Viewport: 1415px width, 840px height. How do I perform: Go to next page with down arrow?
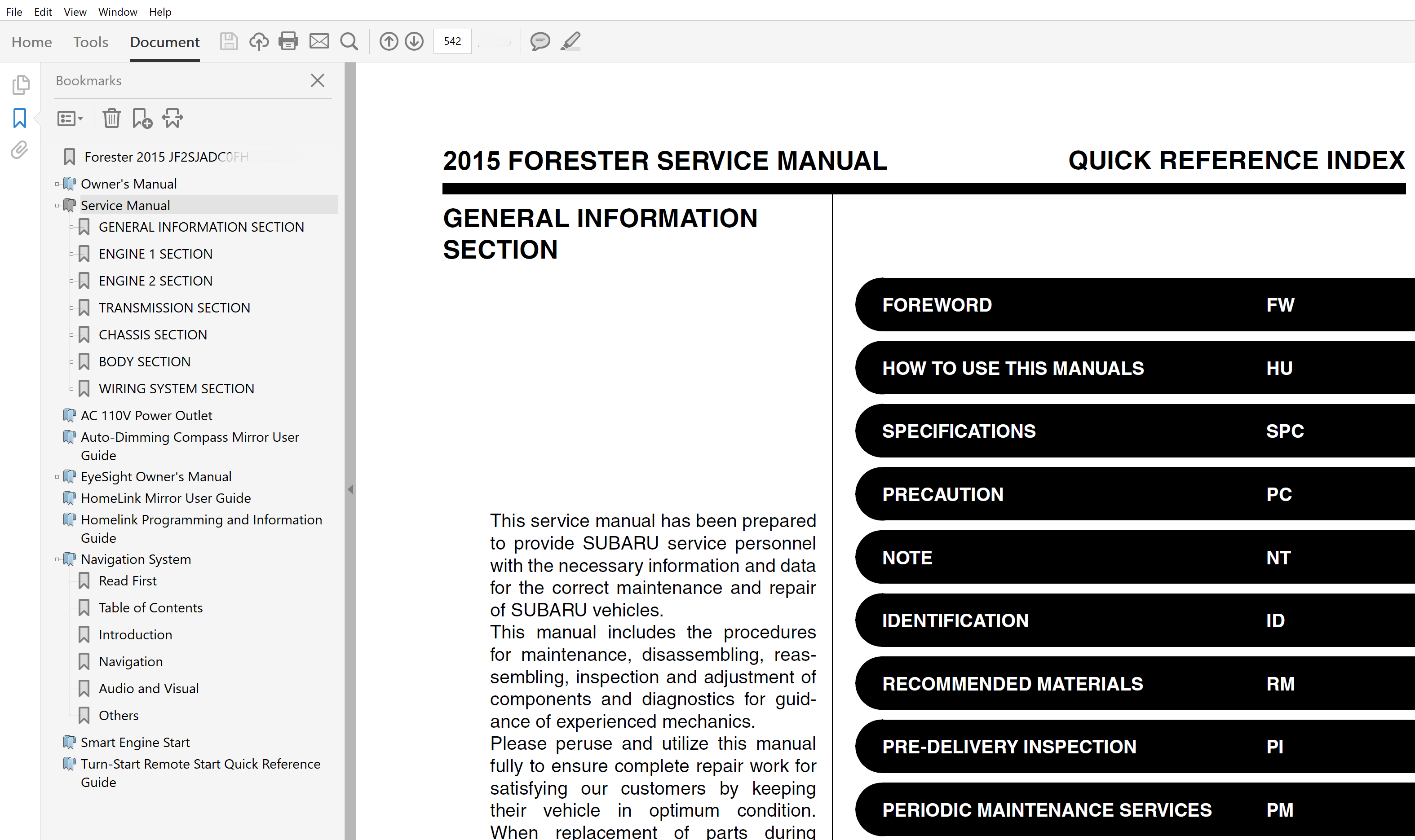point(415,41)
